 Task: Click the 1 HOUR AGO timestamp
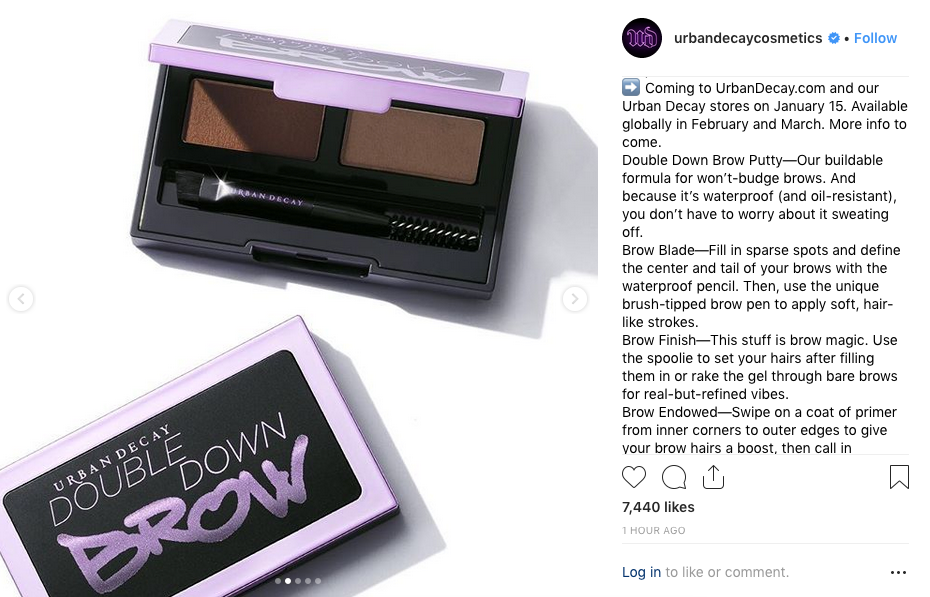(x=654, y=531)
